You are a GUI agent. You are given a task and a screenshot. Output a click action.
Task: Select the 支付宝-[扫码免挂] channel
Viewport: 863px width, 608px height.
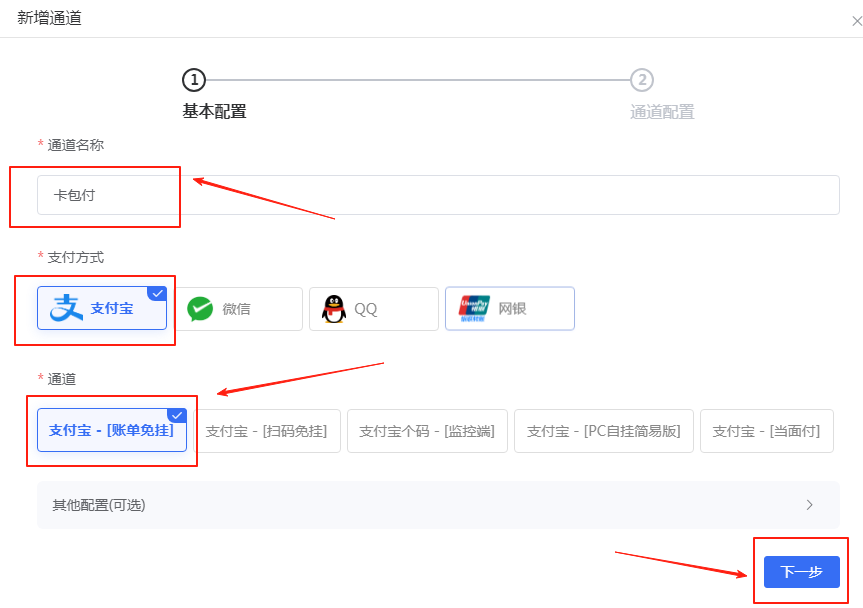[269, 431]
